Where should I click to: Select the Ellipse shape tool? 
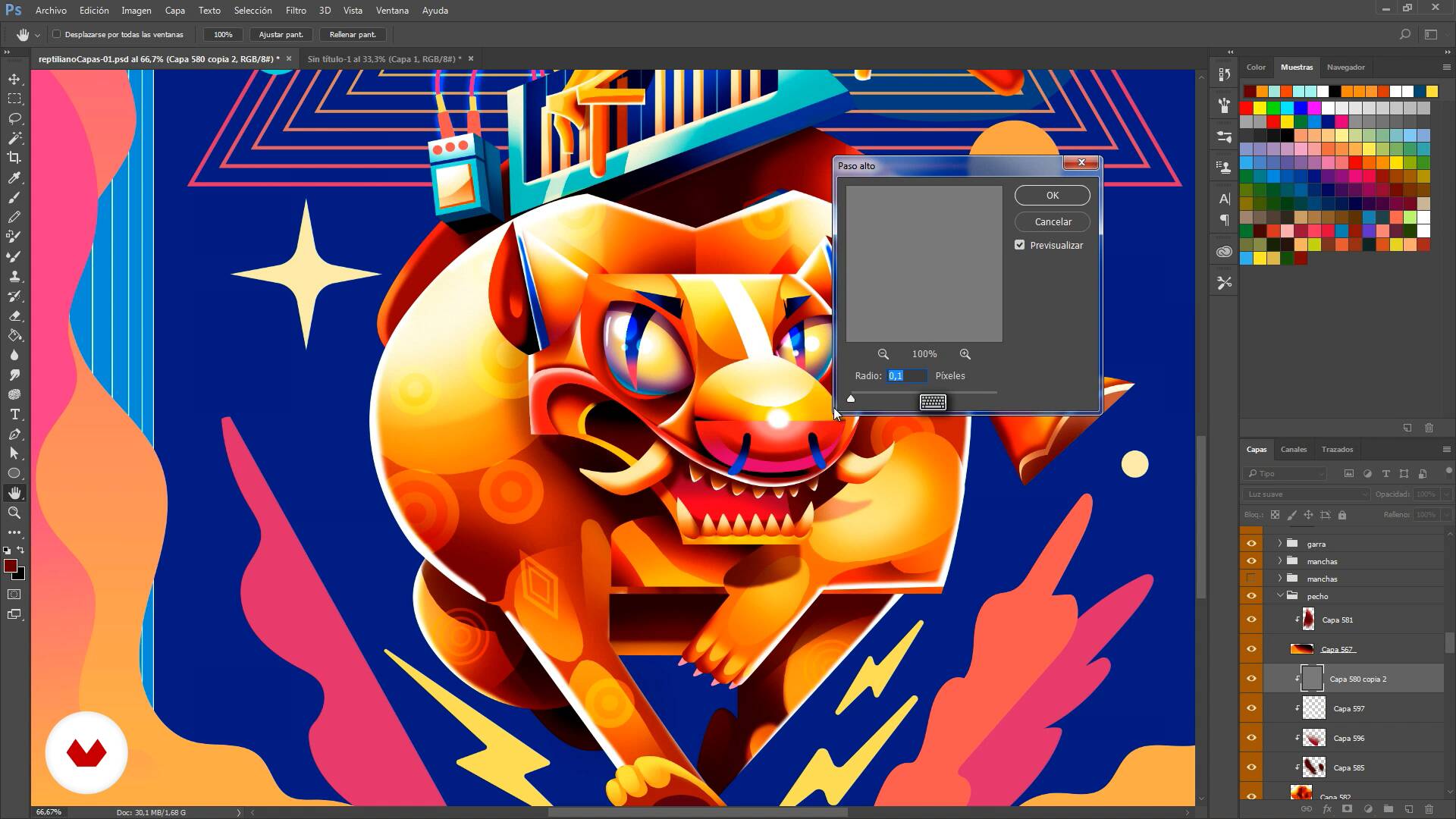click(x=14, y=473)
